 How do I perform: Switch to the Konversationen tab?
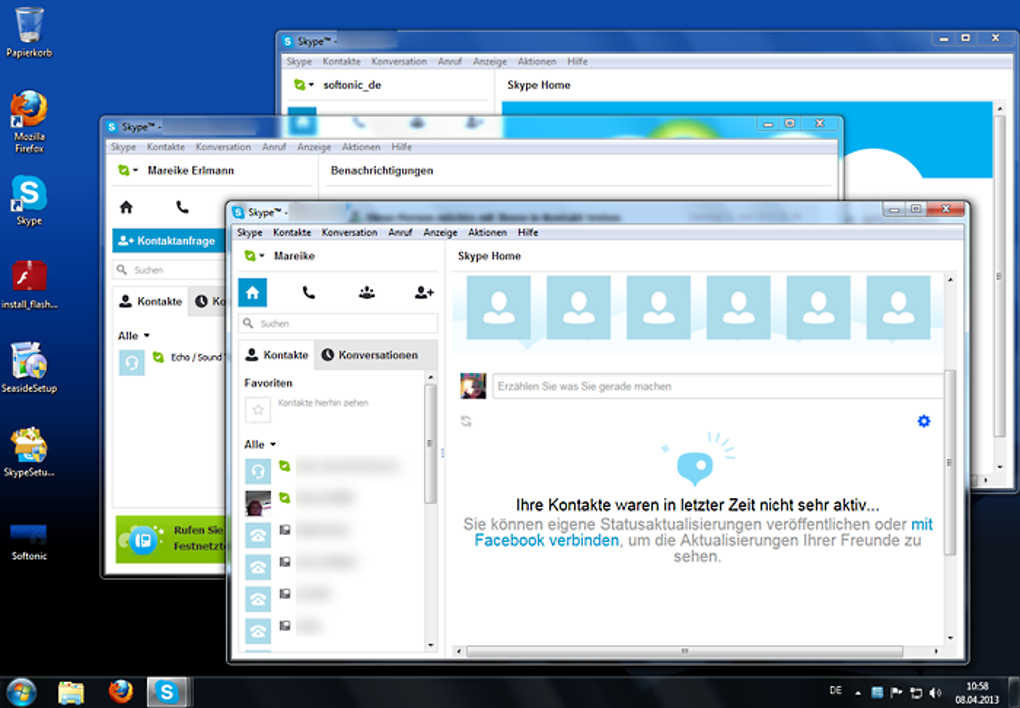pos(369,355)
